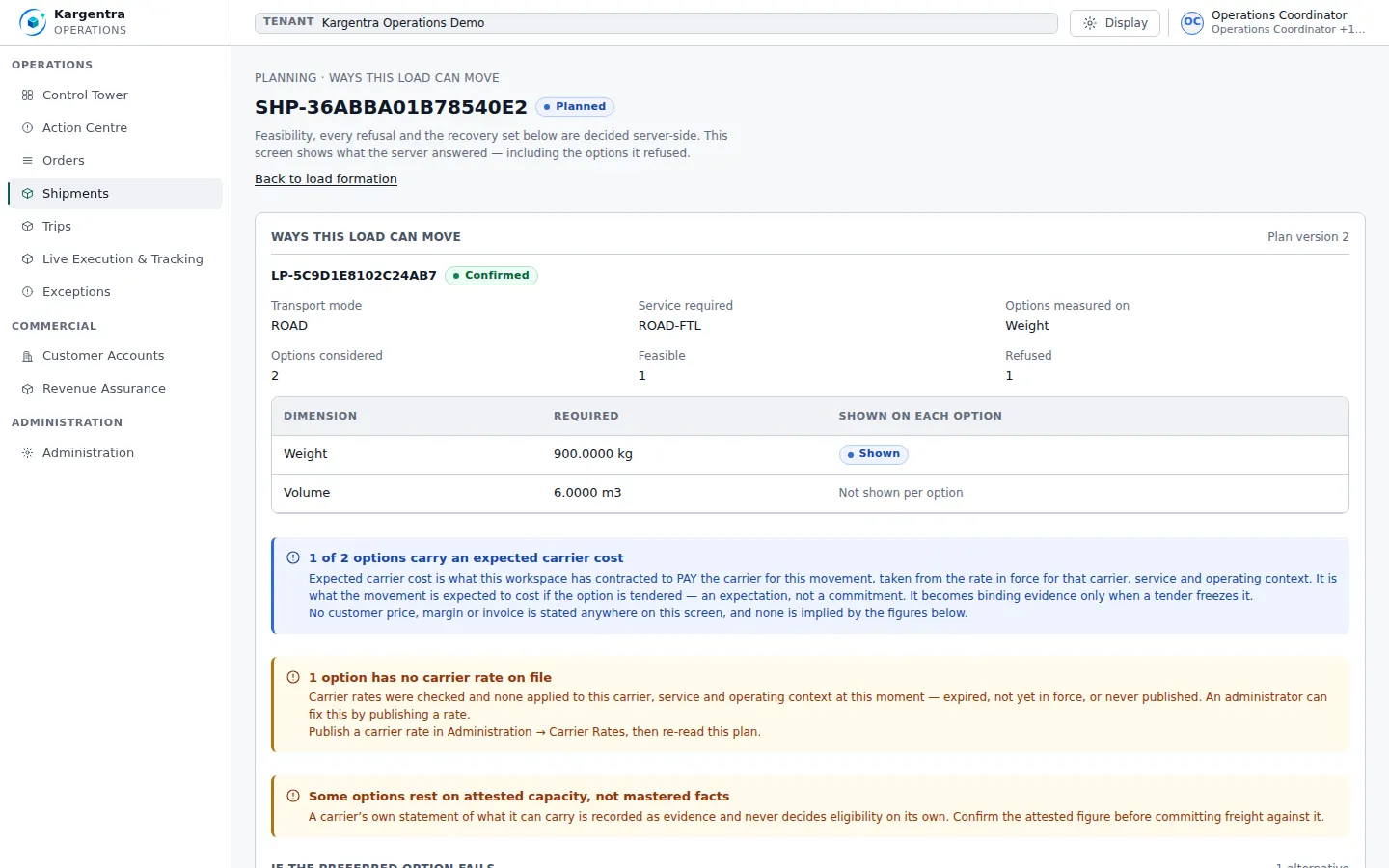Viewport: 1389px width, 868px height.
Task: Click the Confirmed status badge
Action: 491,276
